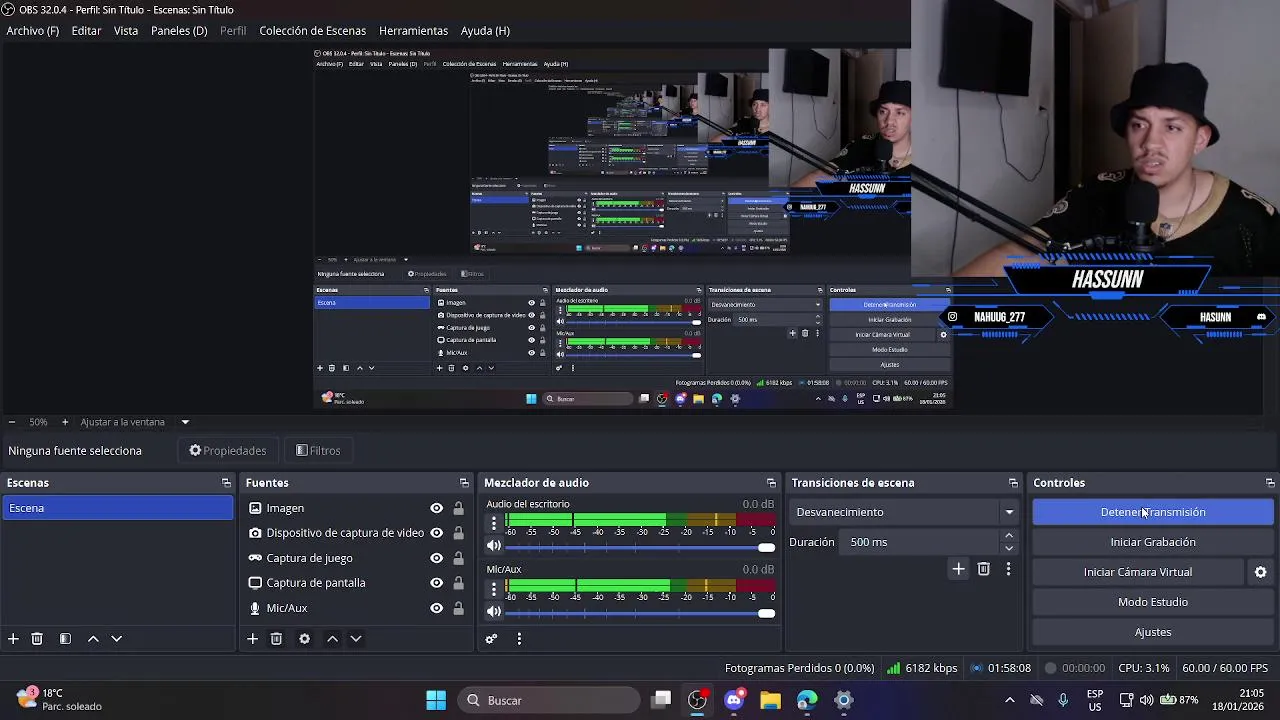Screen dimensions: 1280x720
Task: Open Colección de Escenas menu
Action: pos(313,31)
